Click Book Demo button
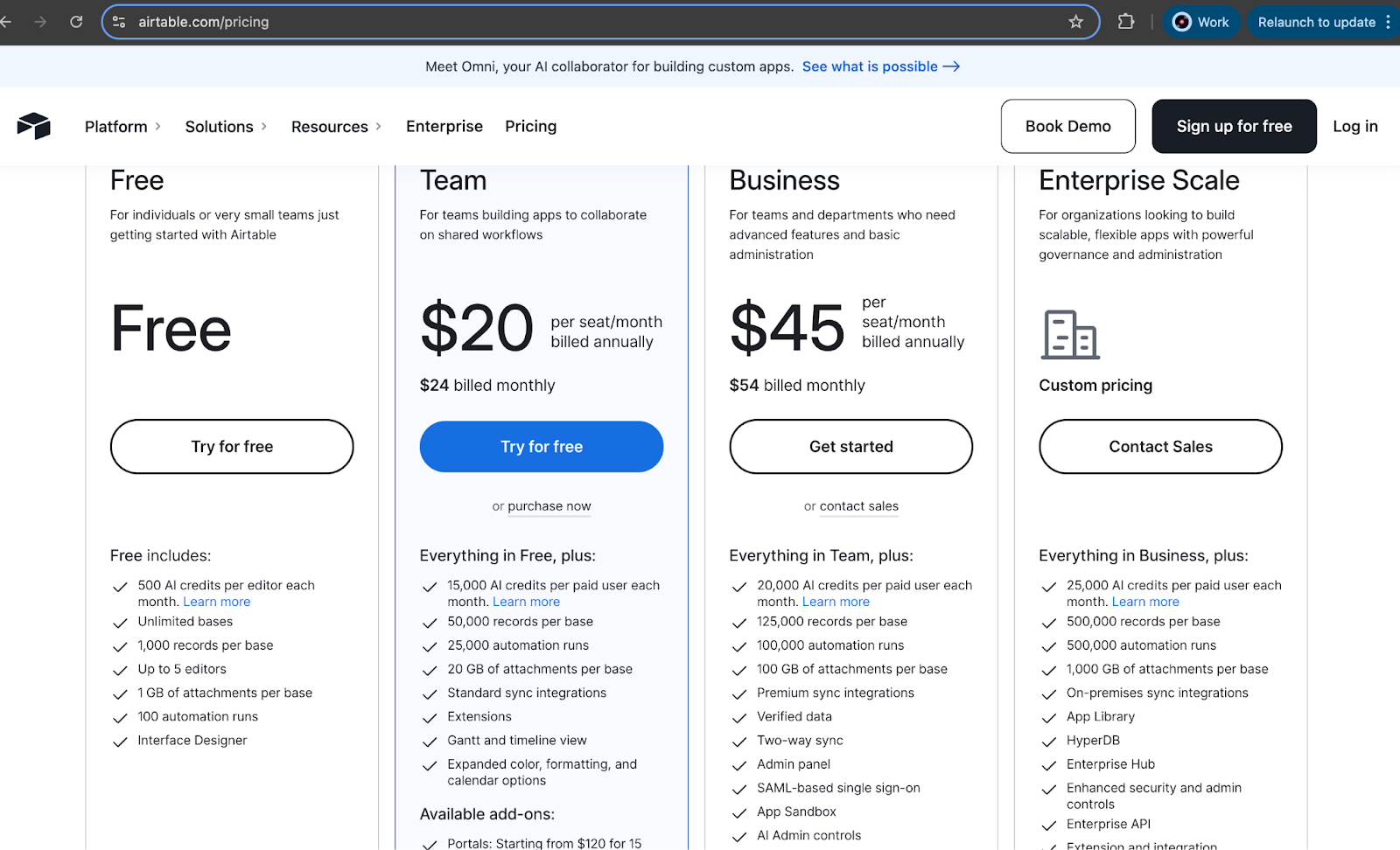Image resolution: width=1400 pixels, height=850 pixels. (x=1068, y=126)
